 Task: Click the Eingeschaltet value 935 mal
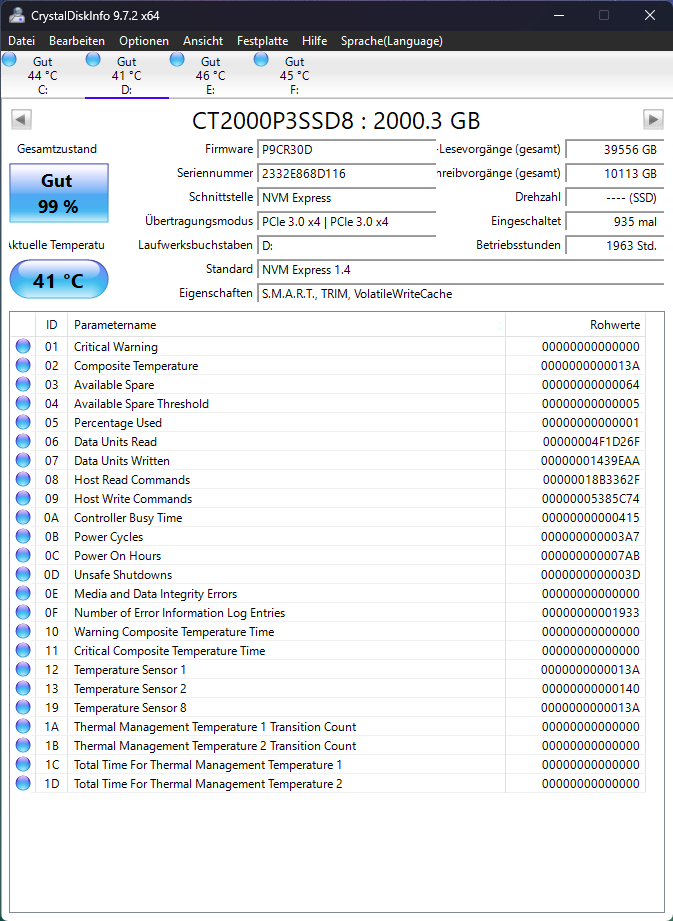615,221
